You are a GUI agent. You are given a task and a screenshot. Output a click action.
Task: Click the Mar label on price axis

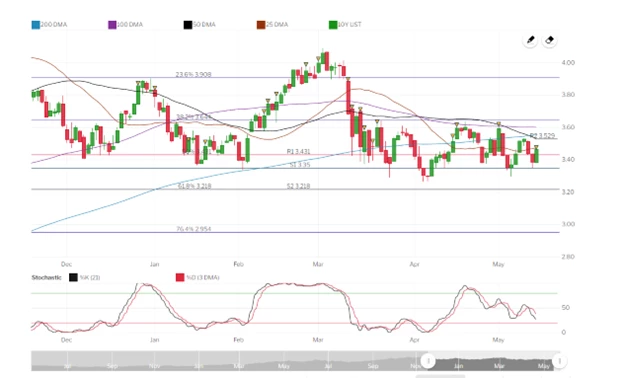318,264
